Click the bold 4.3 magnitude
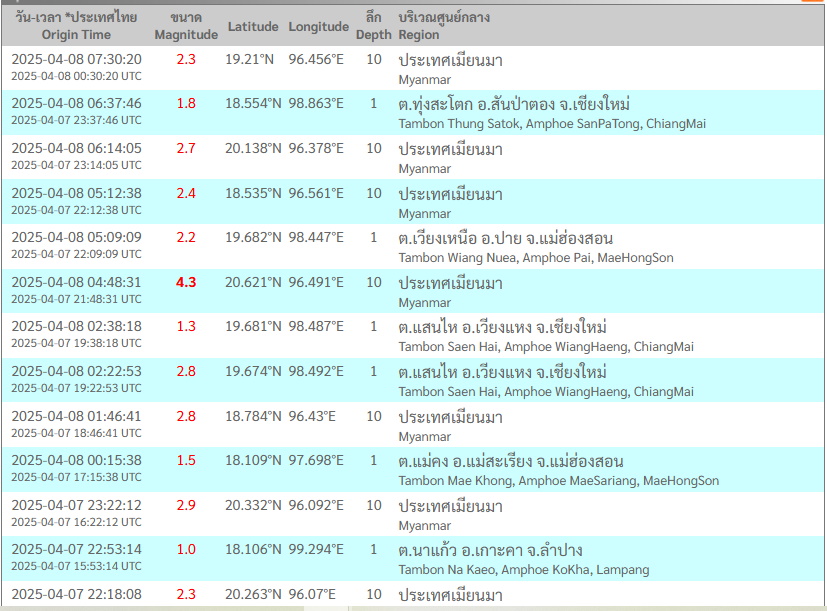The width and height of the screenshot is (827, 611). [186, 282]
